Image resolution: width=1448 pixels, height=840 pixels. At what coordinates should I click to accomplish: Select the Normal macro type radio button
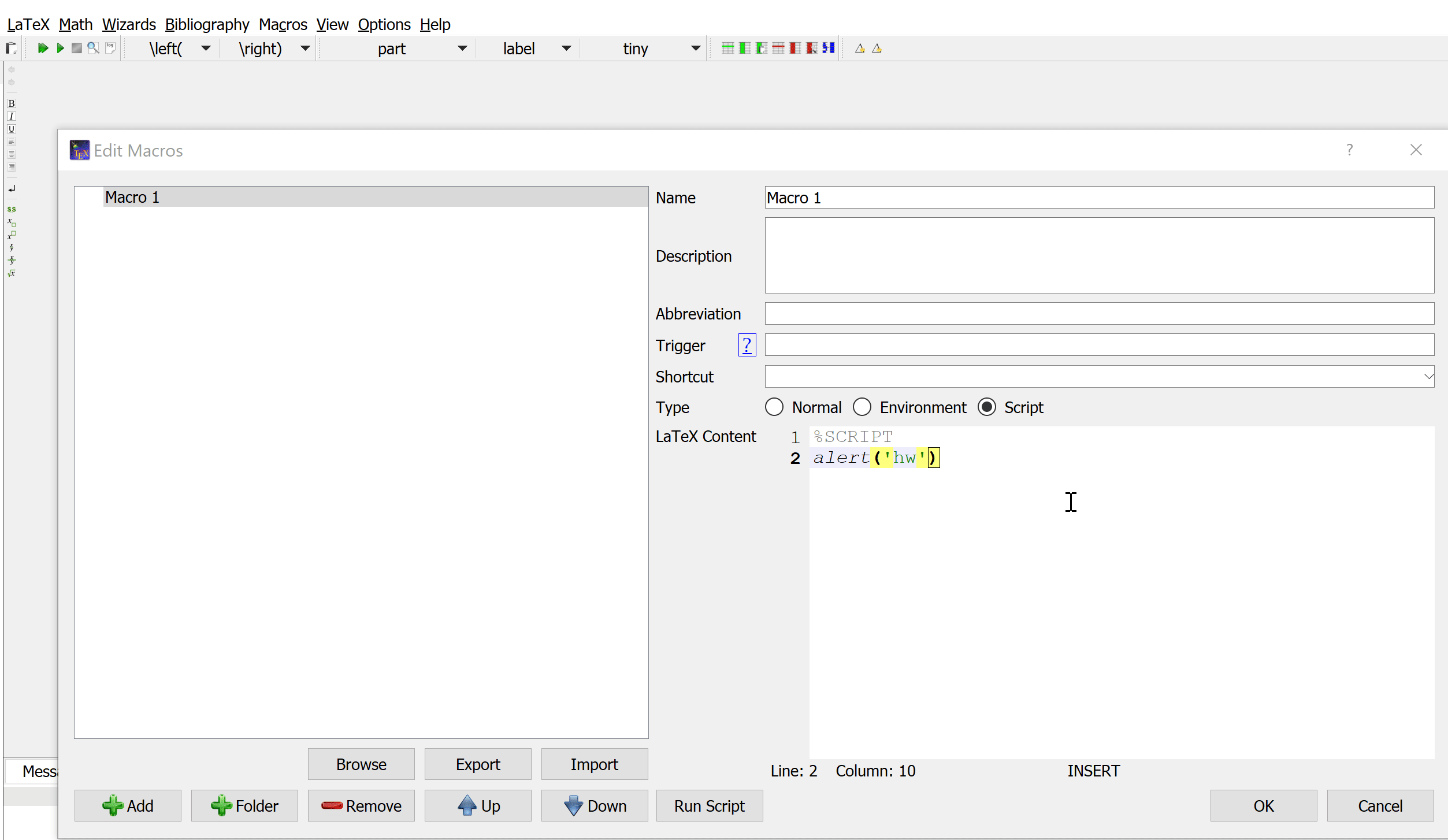pos(774,407)
